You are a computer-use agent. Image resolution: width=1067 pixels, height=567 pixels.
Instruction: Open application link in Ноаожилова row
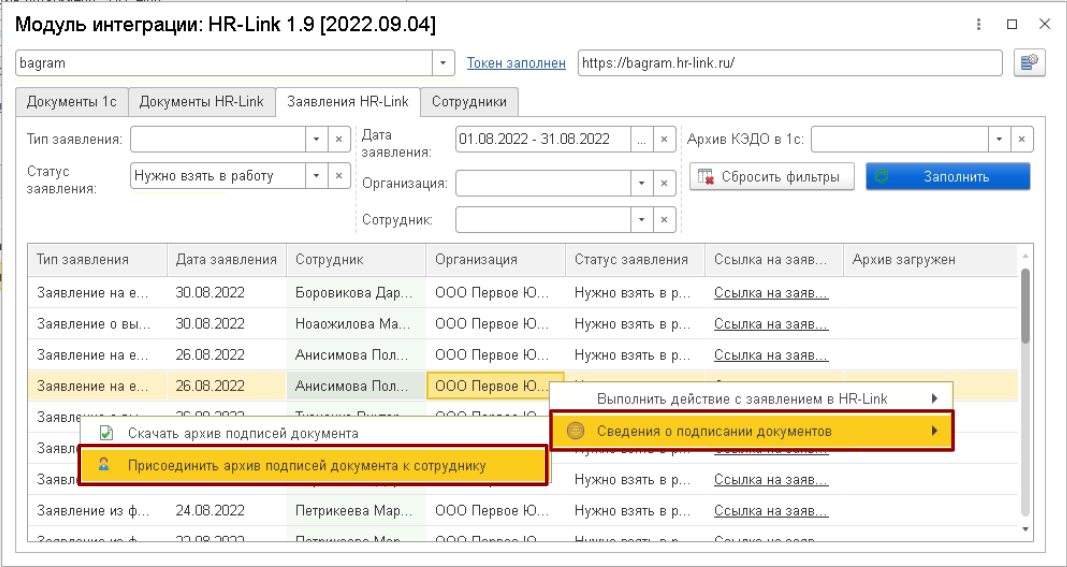coord(772,324)
